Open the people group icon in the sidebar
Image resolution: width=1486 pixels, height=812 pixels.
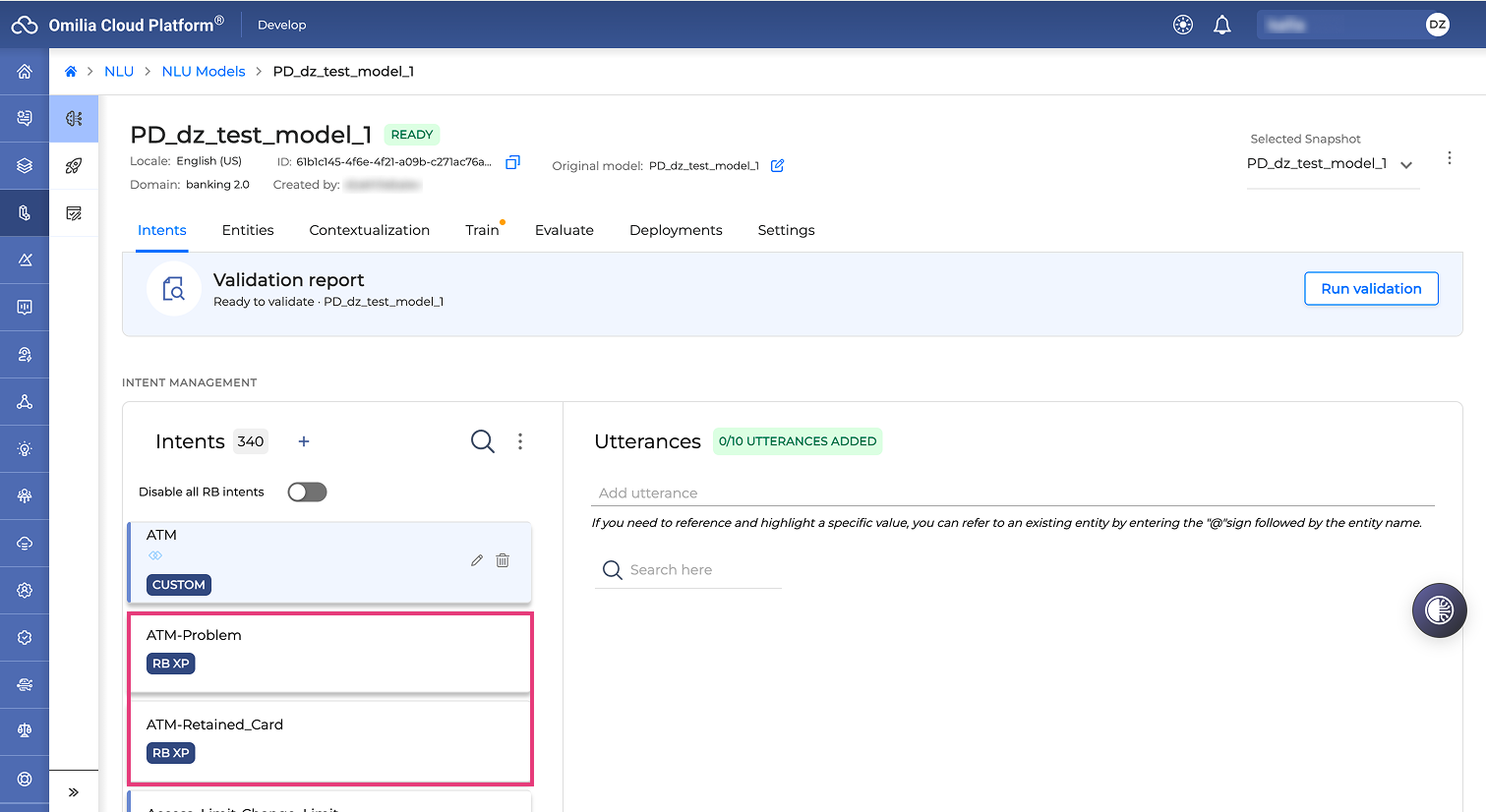coord(25,496)
